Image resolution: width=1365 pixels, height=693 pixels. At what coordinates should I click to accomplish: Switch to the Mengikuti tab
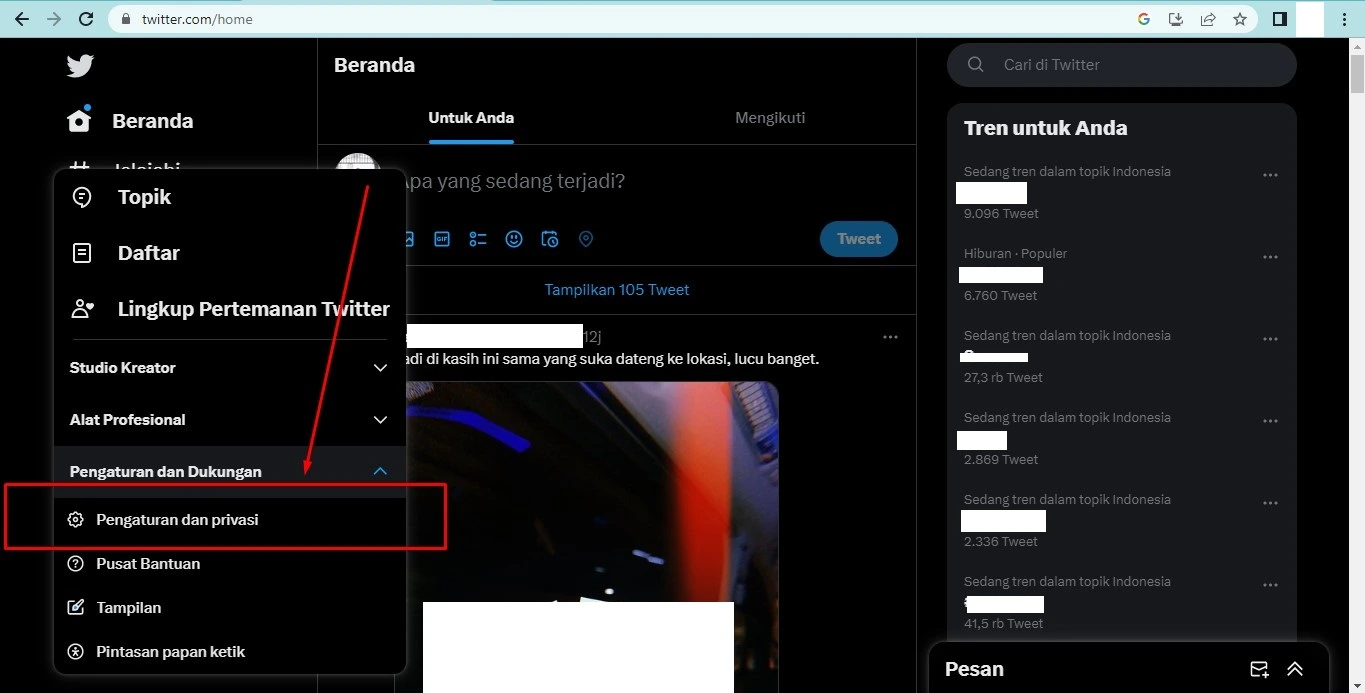pos(770,118)
